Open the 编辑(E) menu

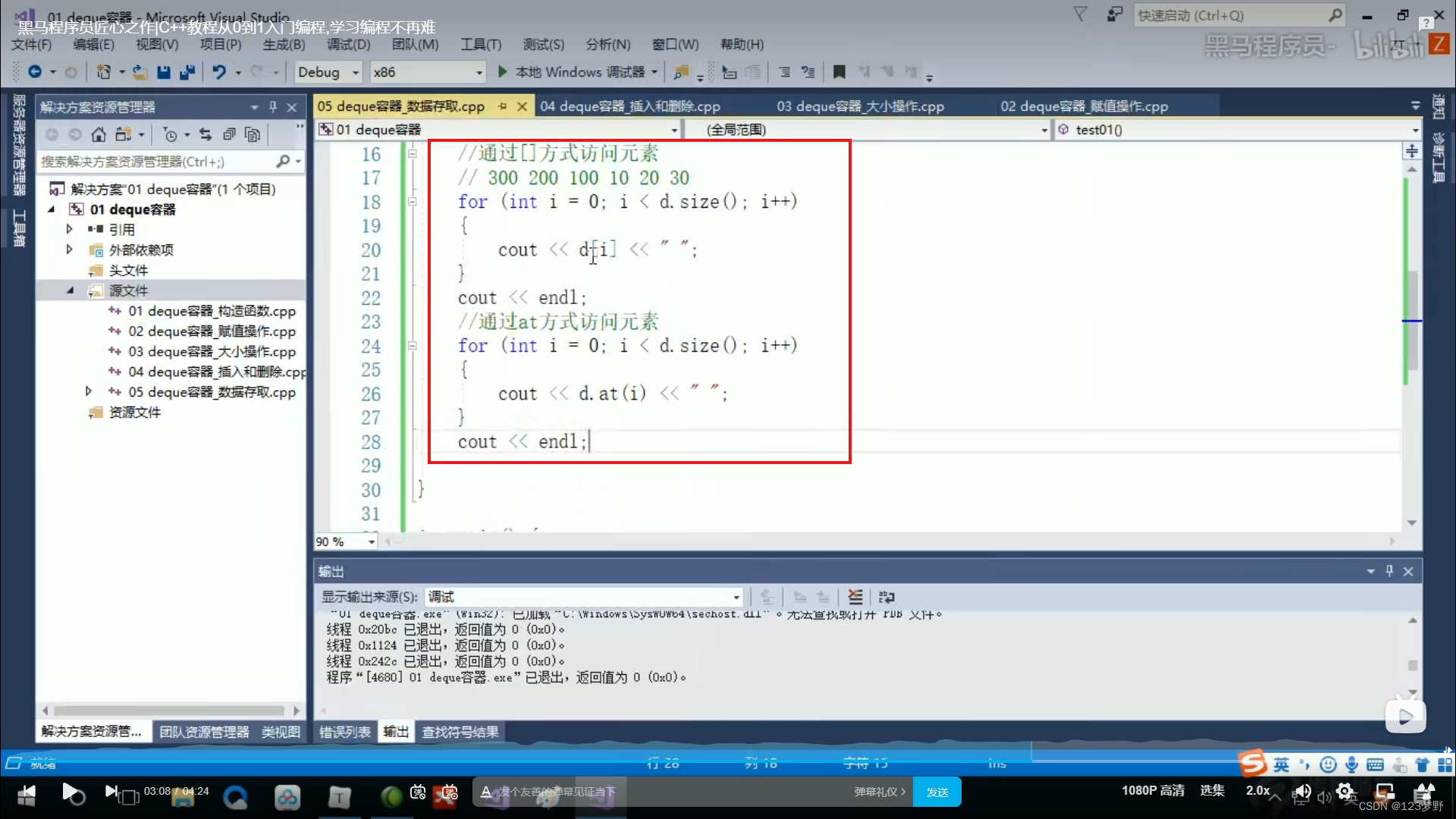coord(93,45)
